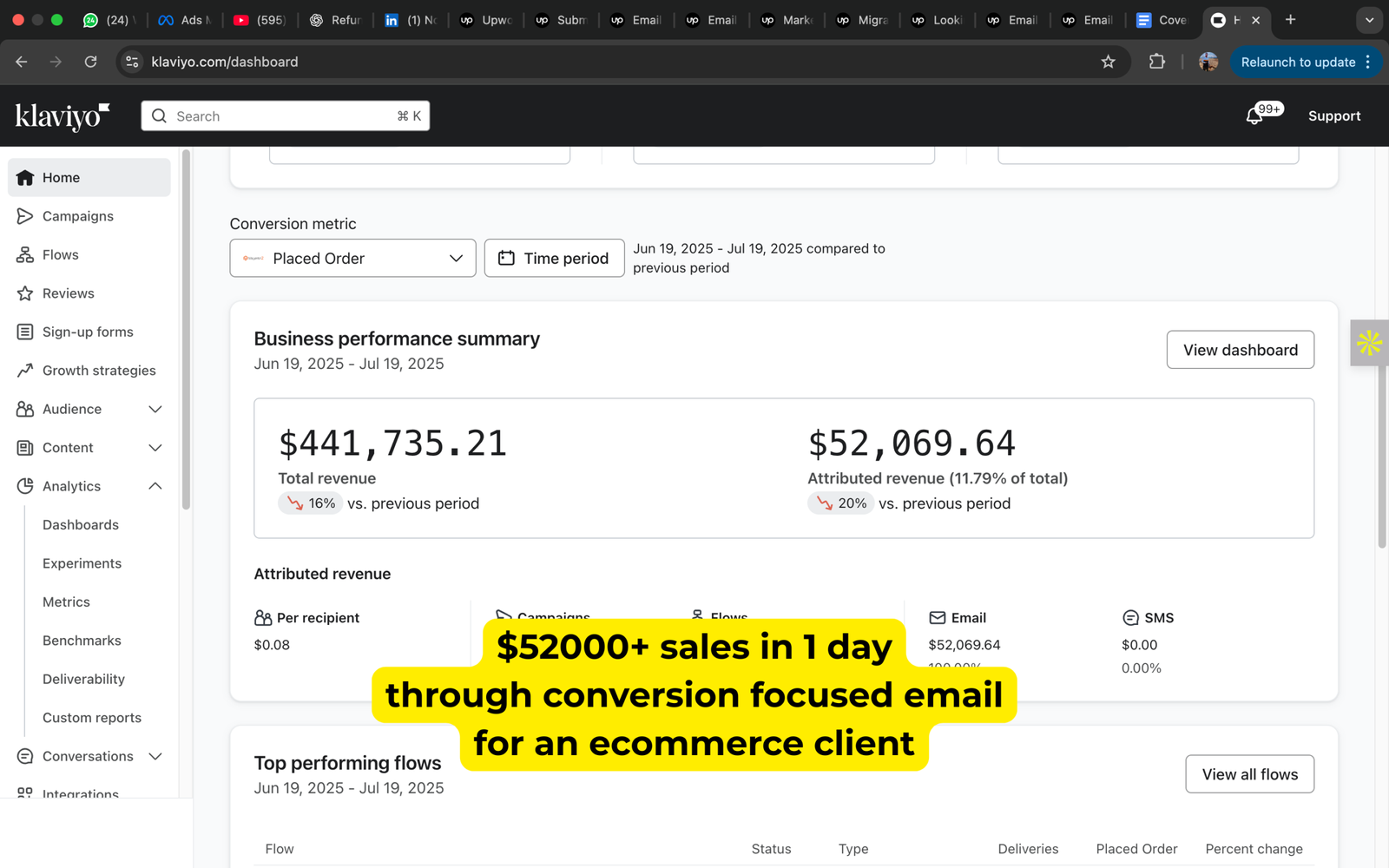
Task: Open the Time period picker
Action: pyautogui.click(x=554, y=259)
